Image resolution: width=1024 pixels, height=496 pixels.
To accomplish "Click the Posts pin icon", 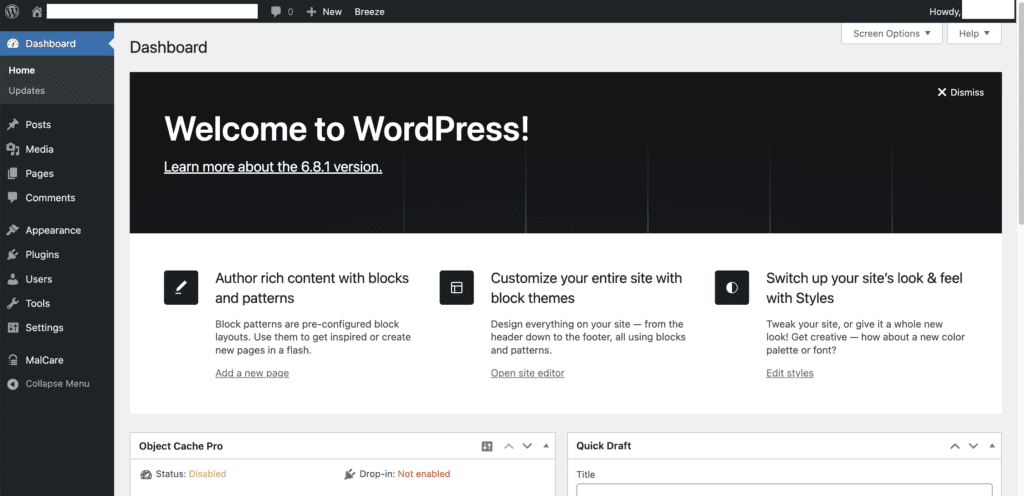I will tap(12, 125).
